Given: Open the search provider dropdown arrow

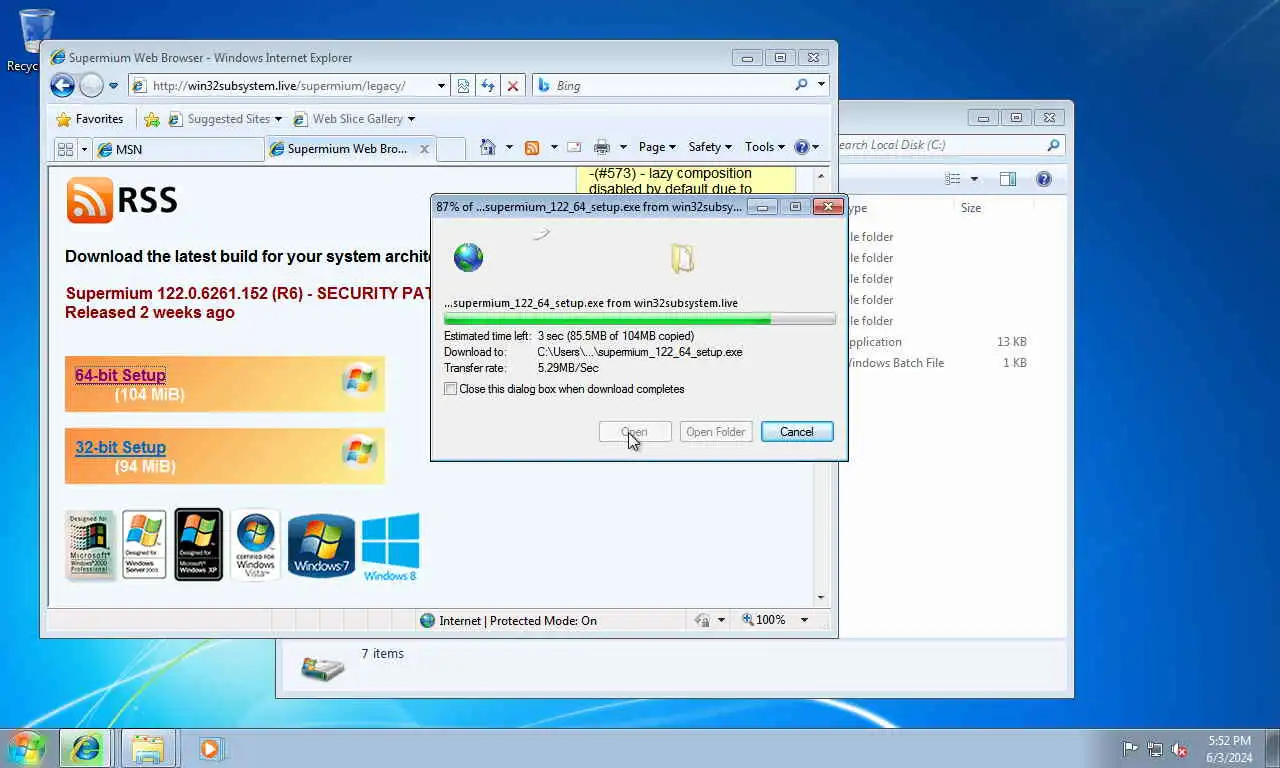Looking at the screenshot, I should pos(821,86).
